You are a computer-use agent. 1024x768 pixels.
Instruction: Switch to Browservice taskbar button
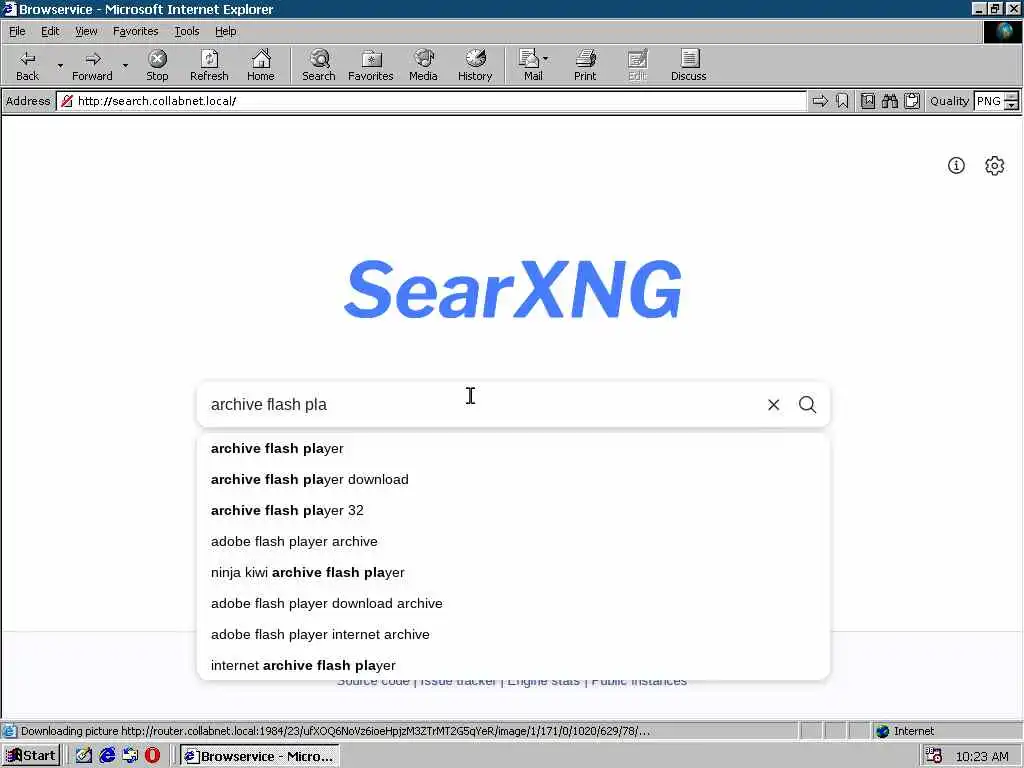click(260, 756)
